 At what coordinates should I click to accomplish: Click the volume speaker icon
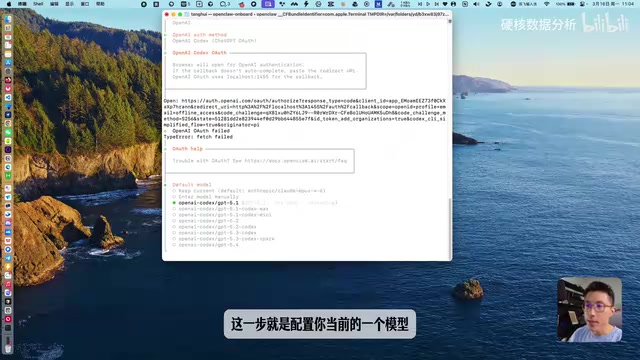[476, 4]
